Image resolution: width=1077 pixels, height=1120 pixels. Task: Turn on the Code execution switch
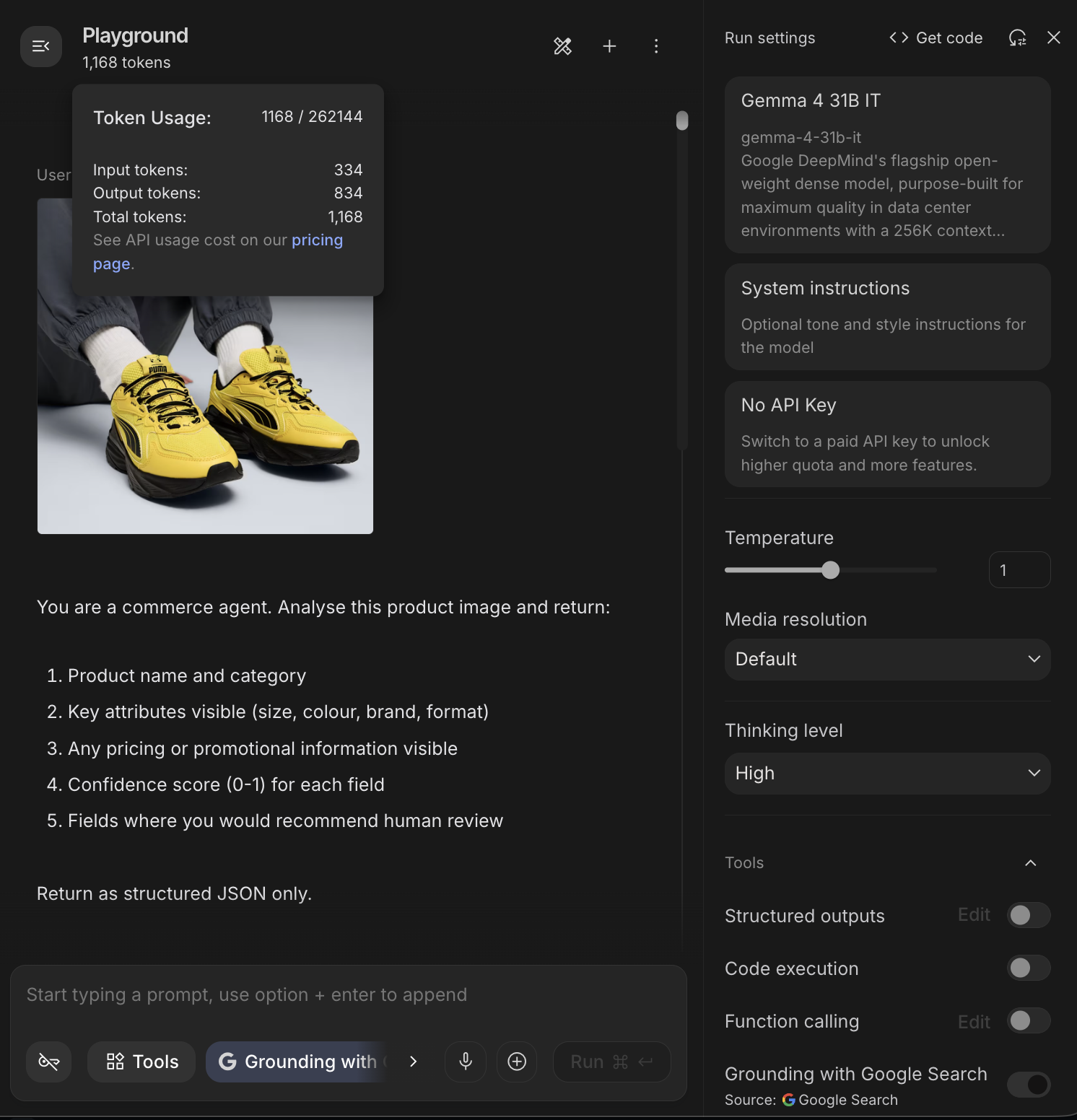pos(1028,968)
